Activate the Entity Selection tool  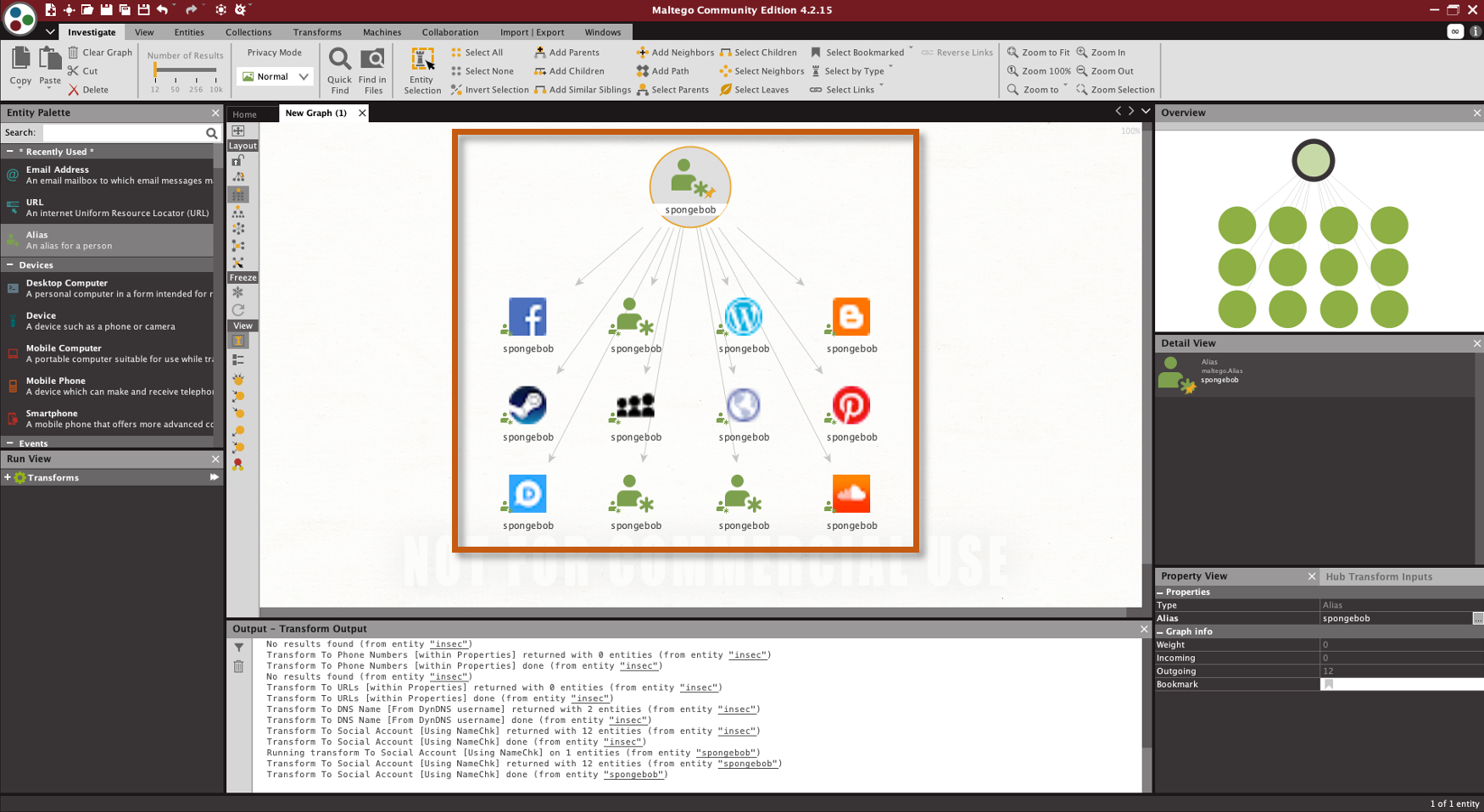coord(422,71)
